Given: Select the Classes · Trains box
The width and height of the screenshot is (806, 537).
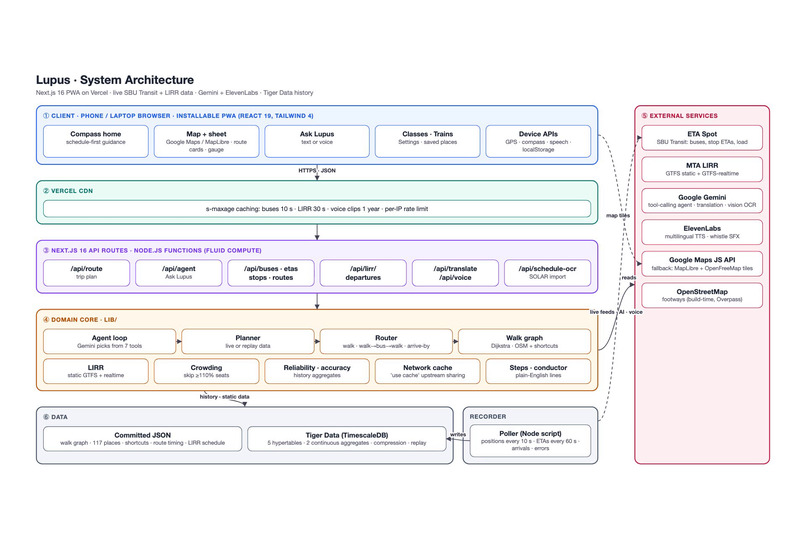Looking at the screenshot, I should [427, 141].
